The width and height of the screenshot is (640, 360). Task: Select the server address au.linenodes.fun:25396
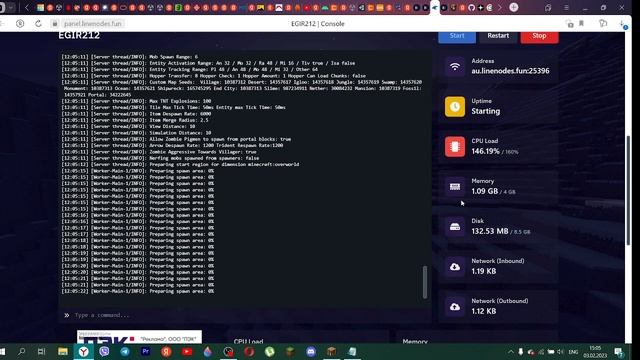click(x=510, y=71)
